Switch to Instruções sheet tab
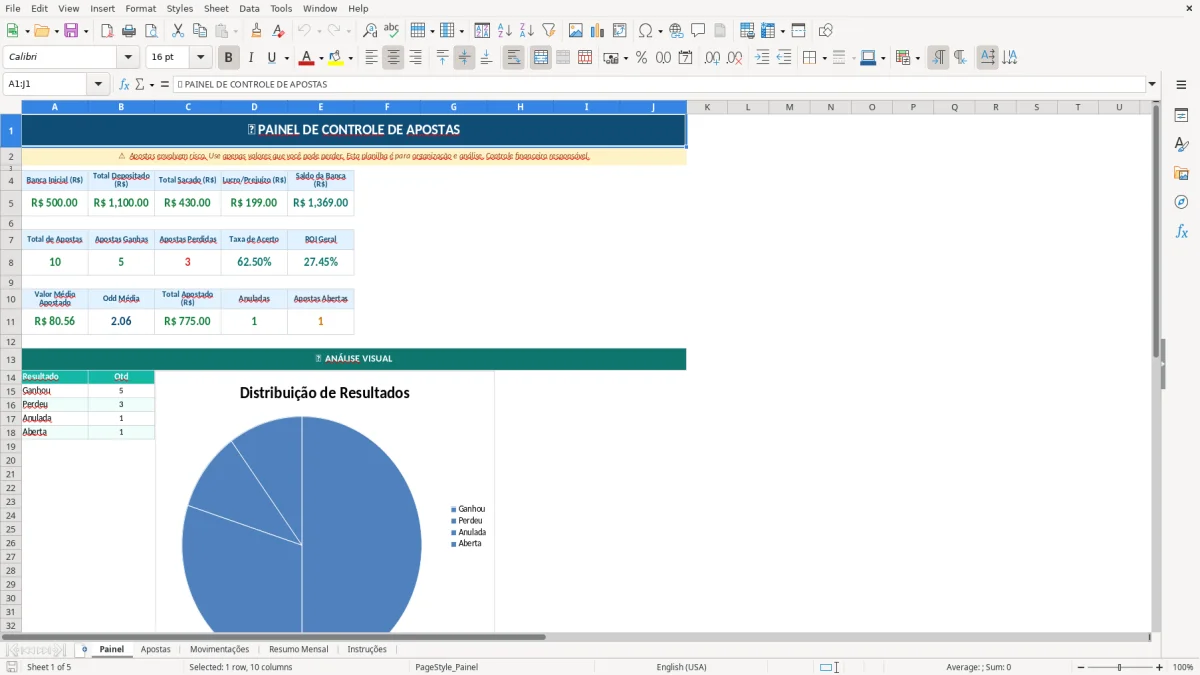This screenshot has width=1200, height=675. tap(367, 649)
